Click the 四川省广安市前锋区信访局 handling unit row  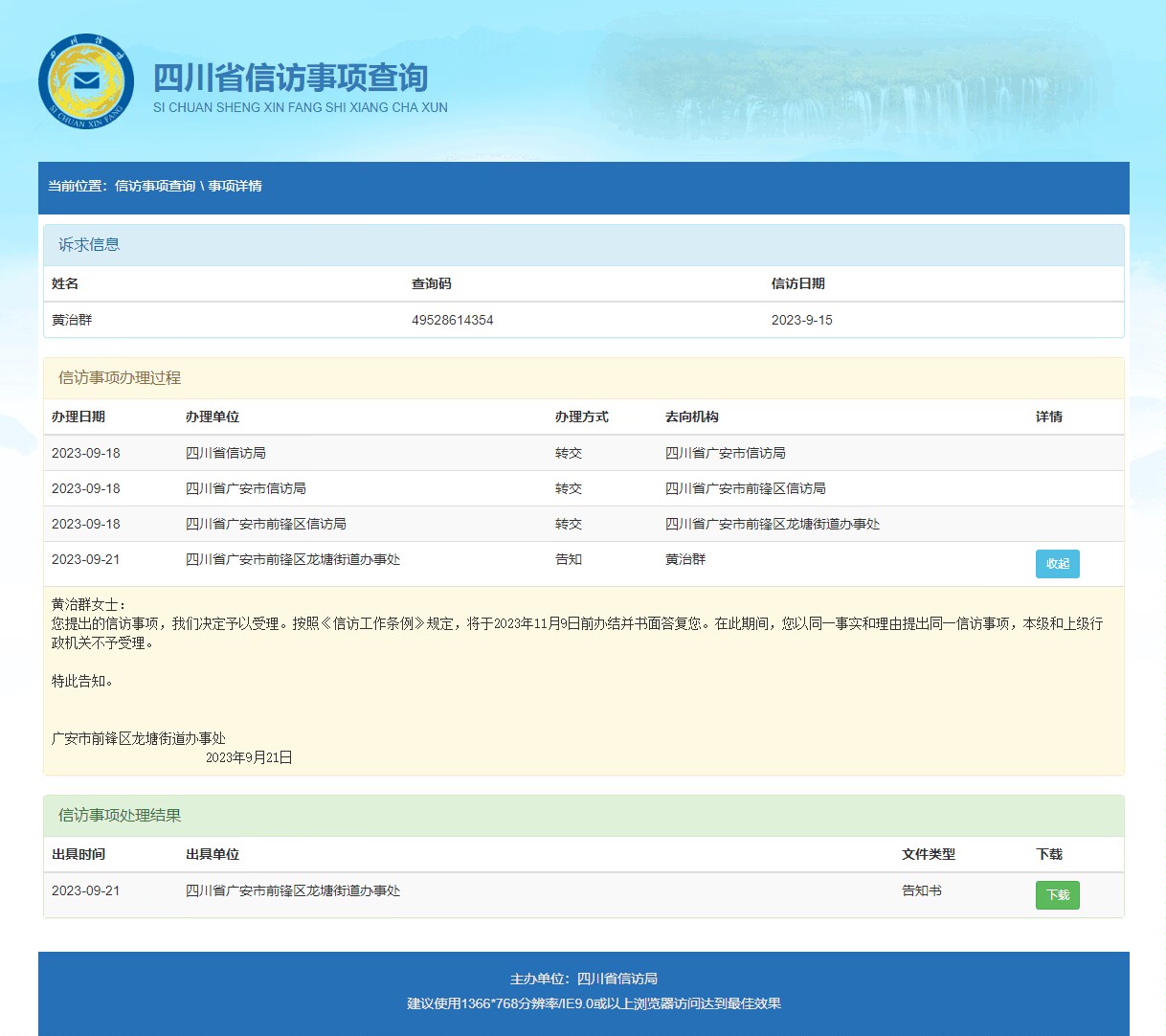point(266,524)
